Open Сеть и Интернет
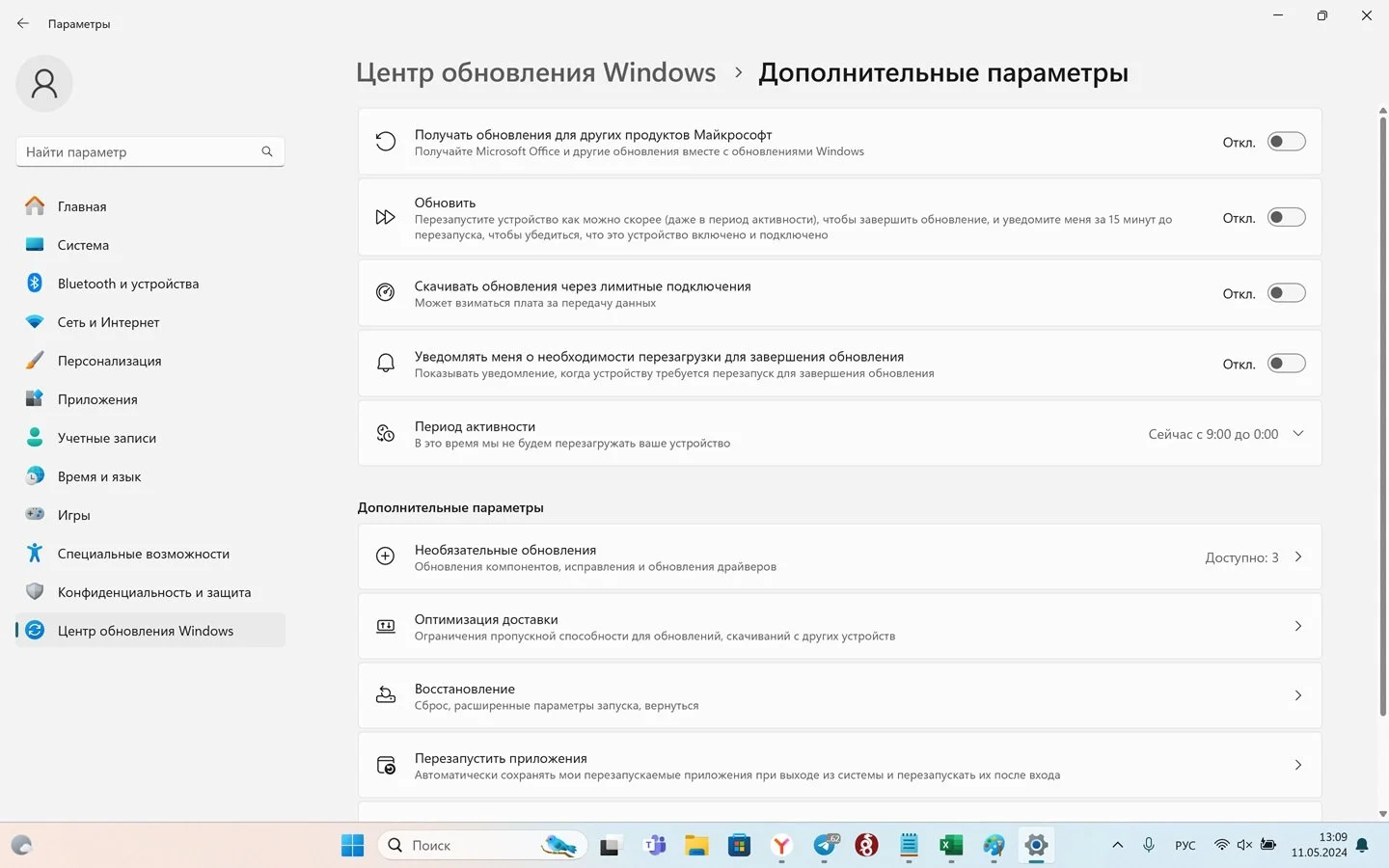Image resolution: width=1389 pixels, height=868 pixels. tap(150, 322)
